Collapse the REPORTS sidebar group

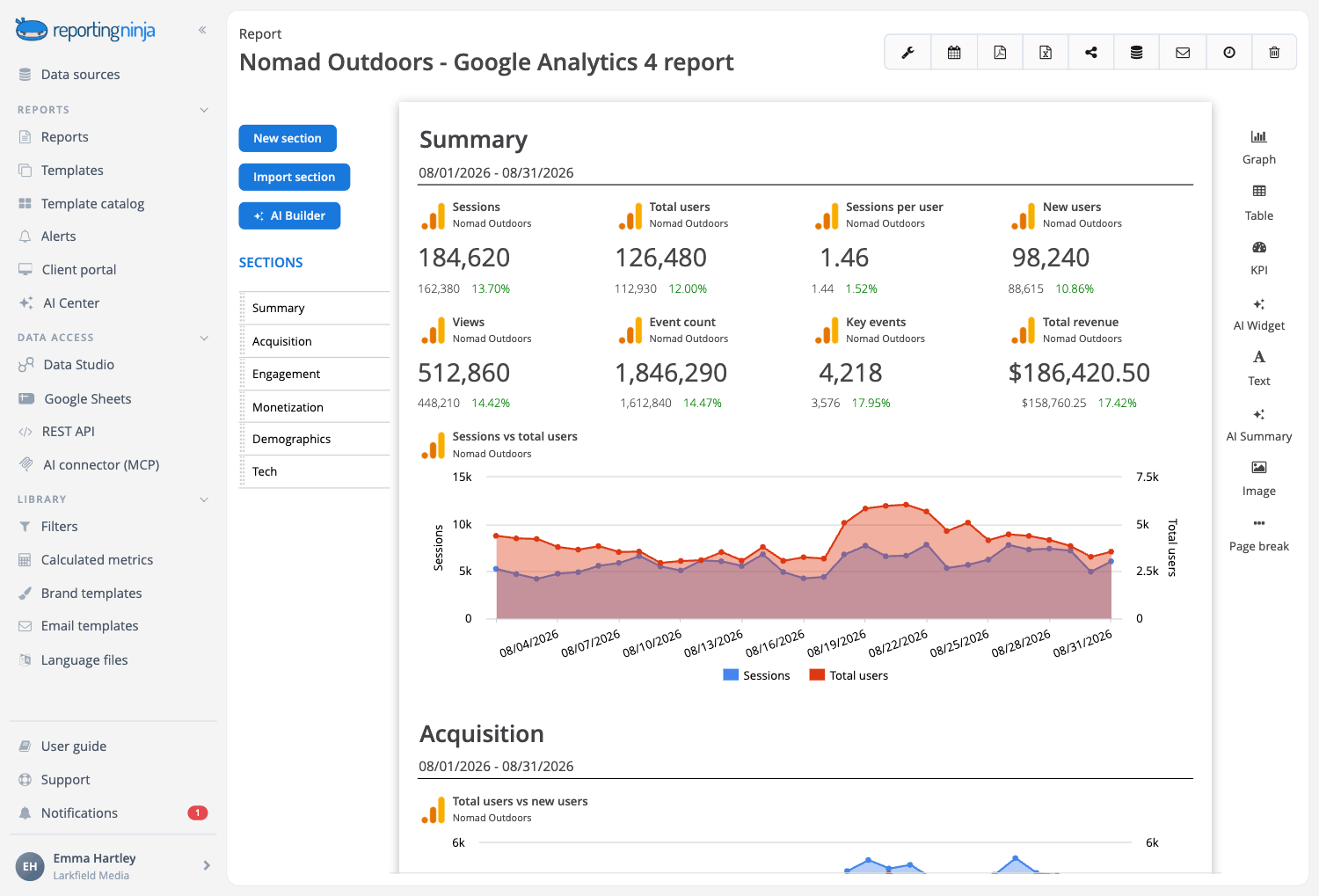(x=204, y=110)
